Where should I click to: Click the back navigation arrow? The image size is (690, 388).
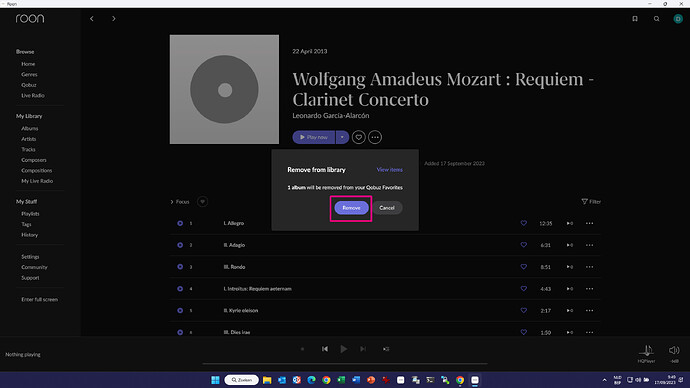[92, 18]
